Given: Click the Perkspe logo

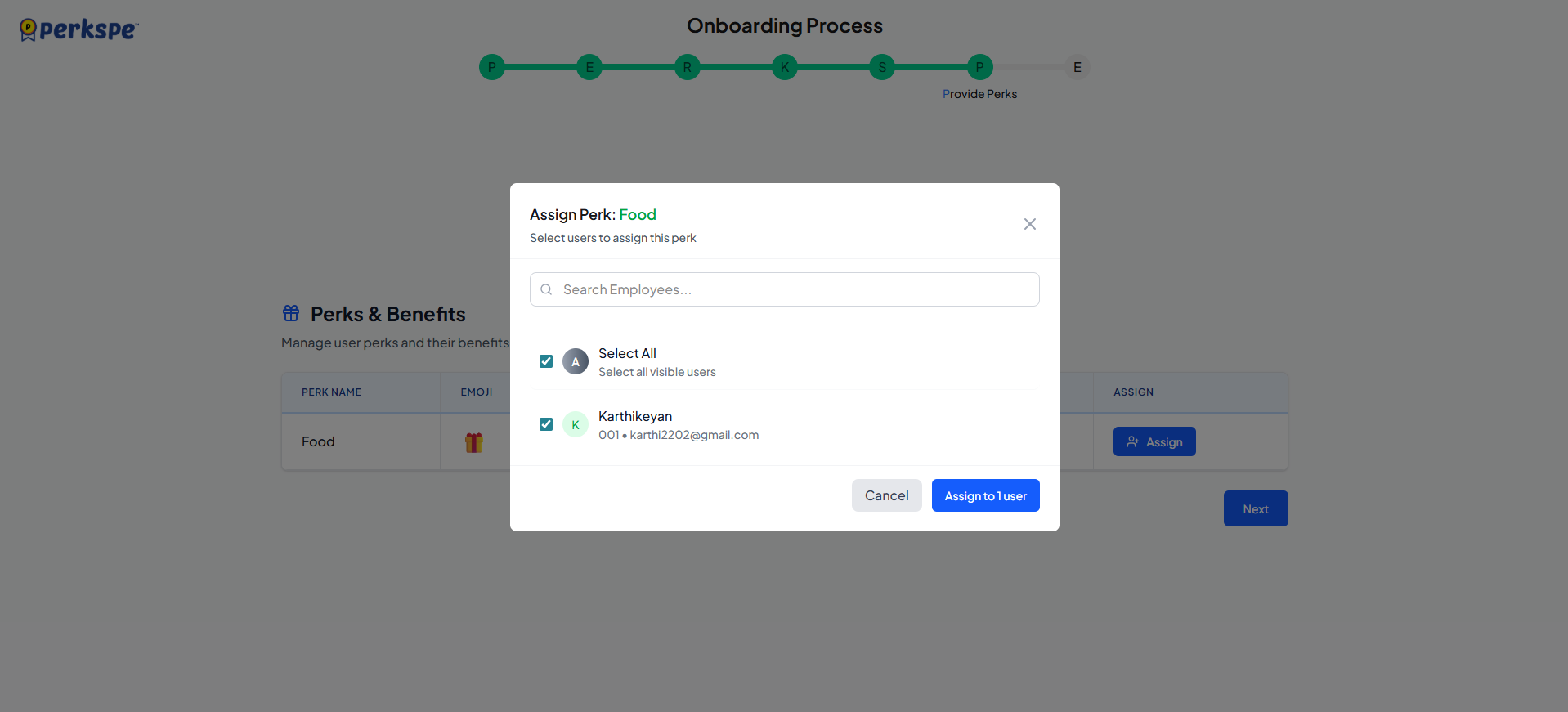Looking at the screenshot, I should 79,29.
